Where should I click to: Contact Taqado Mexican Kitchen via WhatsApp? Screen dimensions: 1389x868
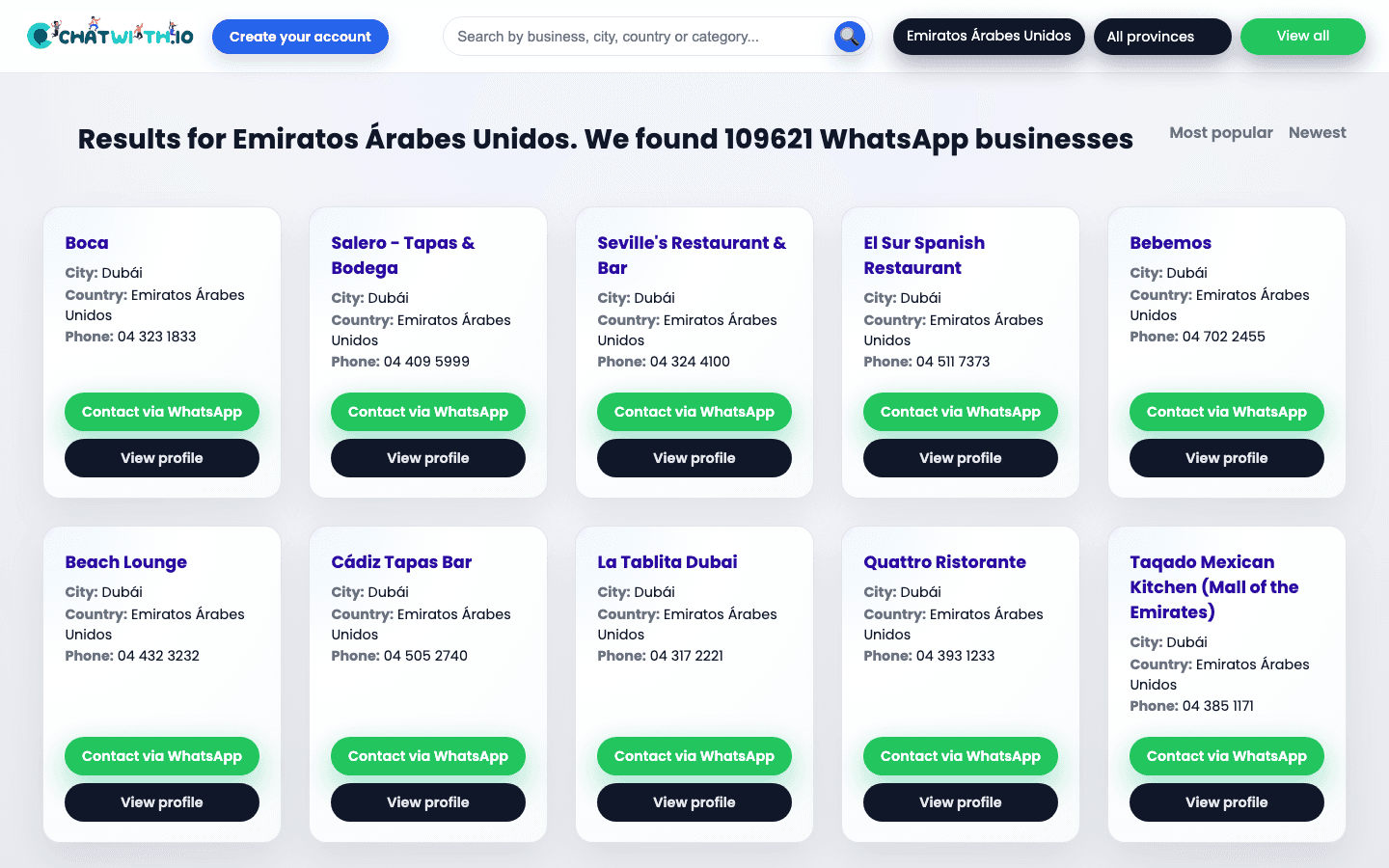(x=1227, y=756)
